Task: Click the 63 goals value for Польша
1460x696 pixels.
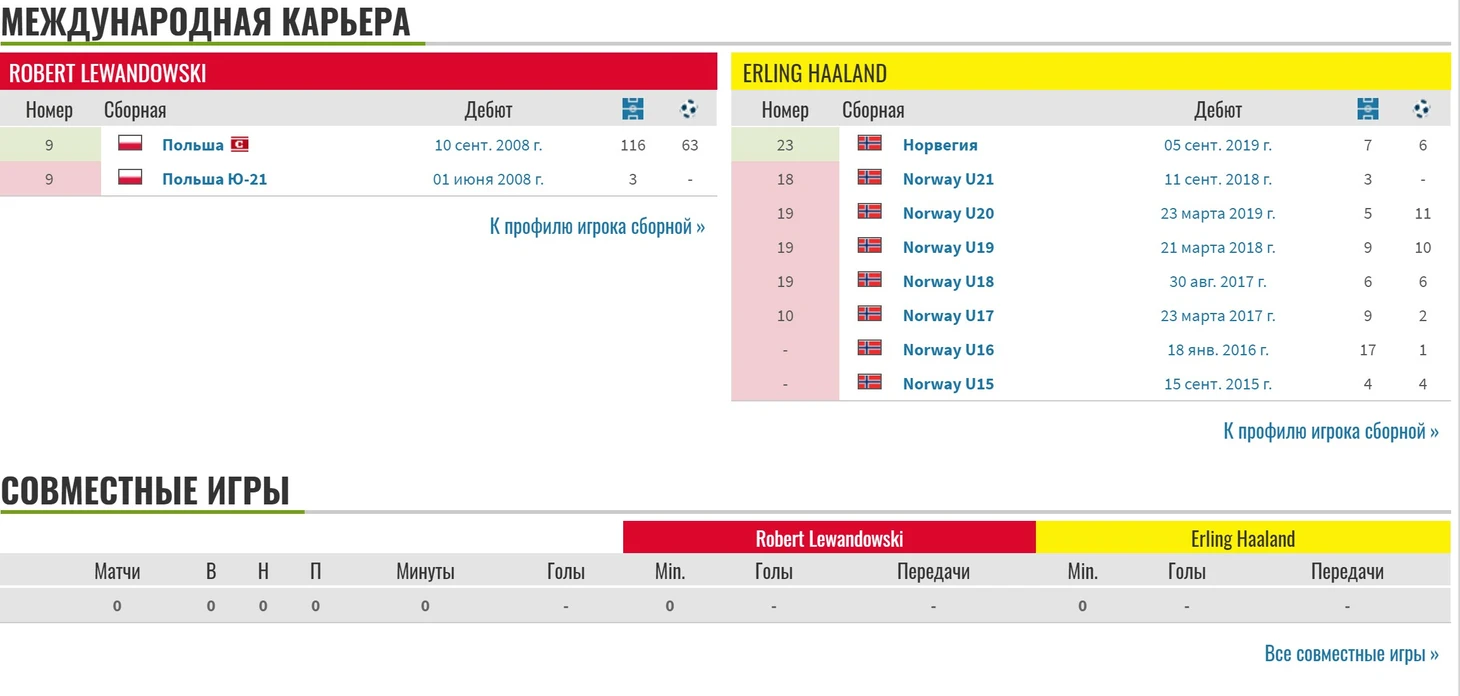Action: [x=690, y=145]
